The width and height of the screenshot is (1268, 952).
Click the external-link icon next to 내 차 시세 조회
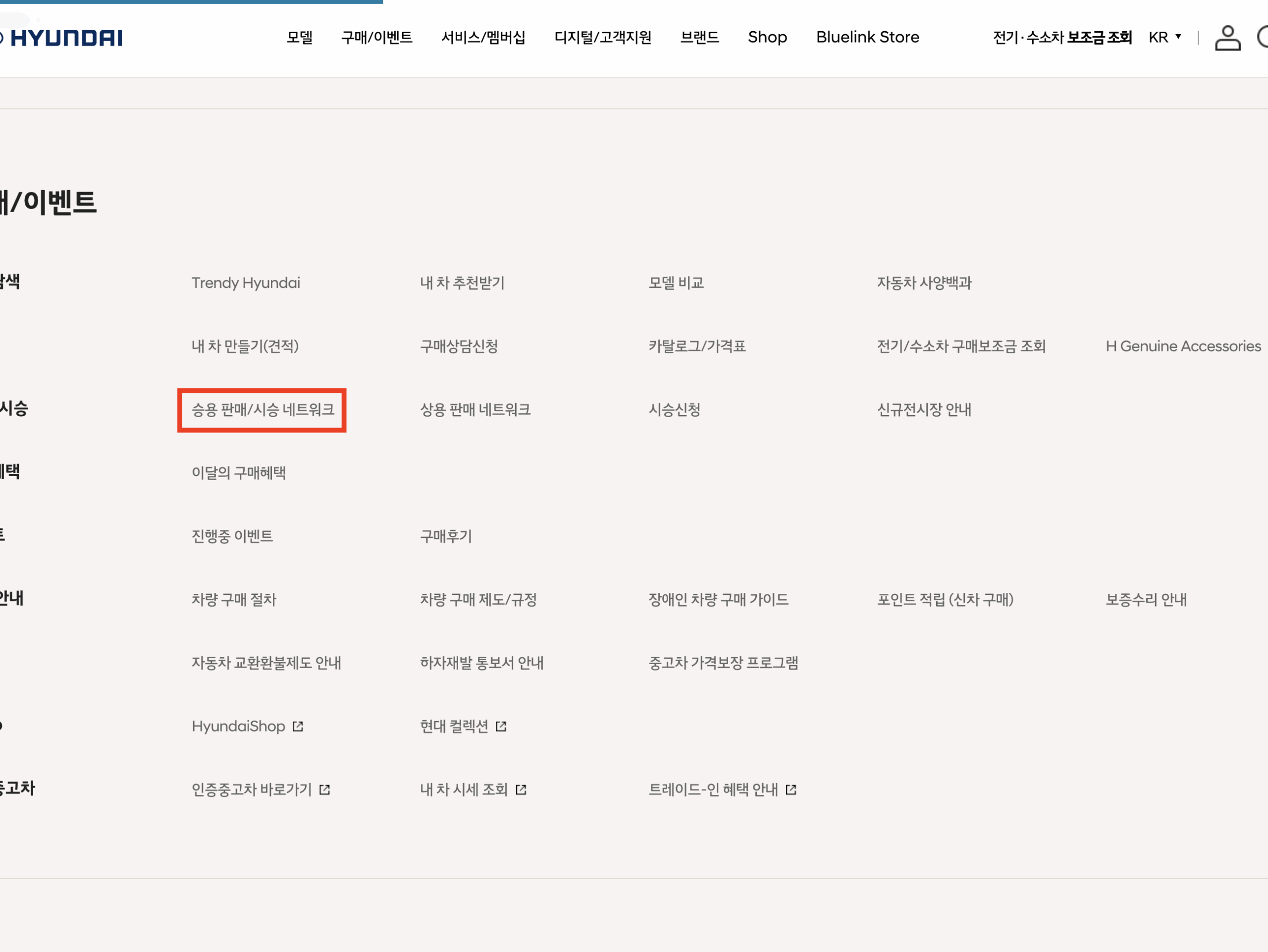point(522,789)
